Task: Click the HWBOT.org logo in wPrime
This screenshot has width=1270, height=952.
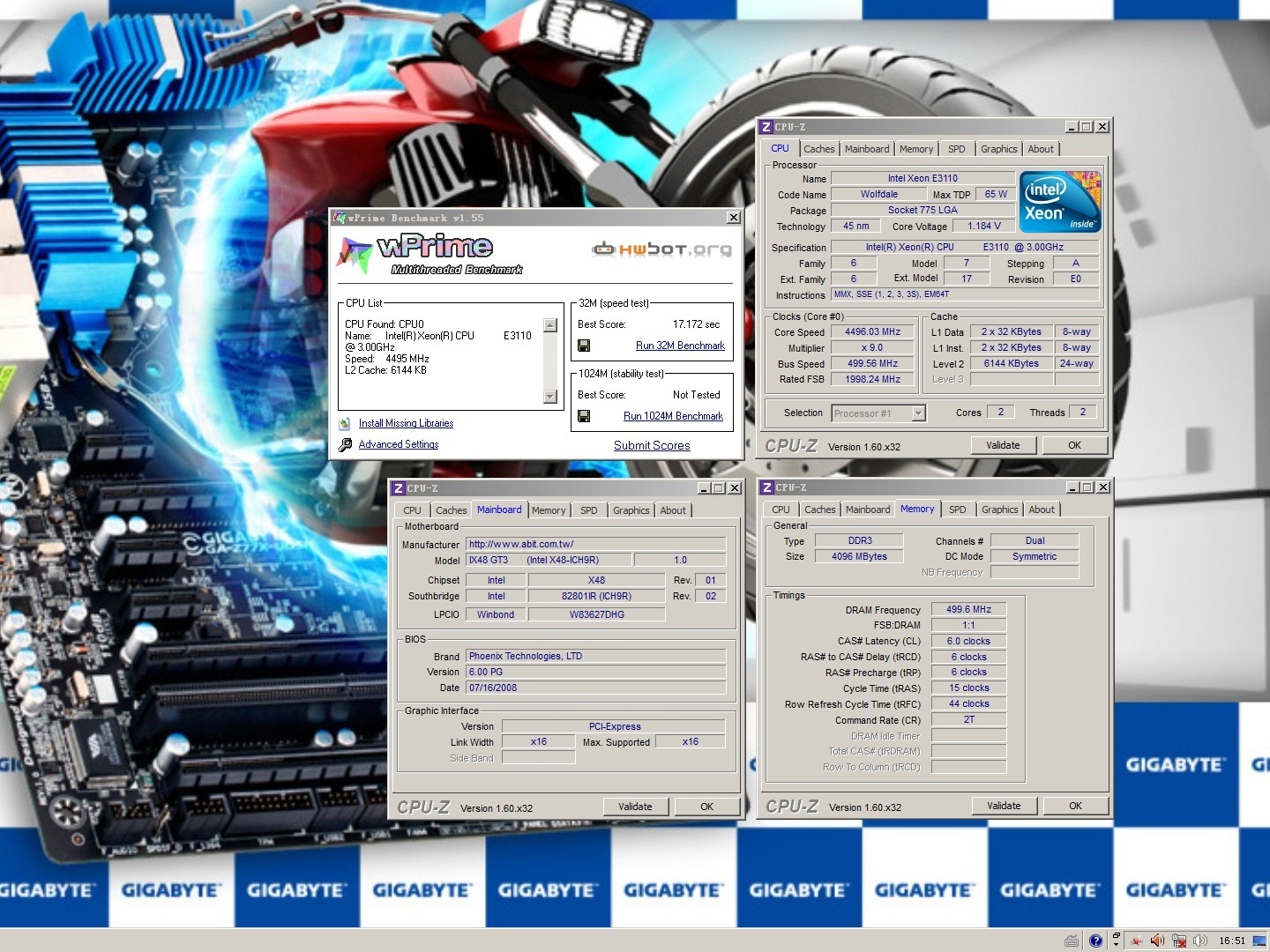Action: tap(661, 249)
